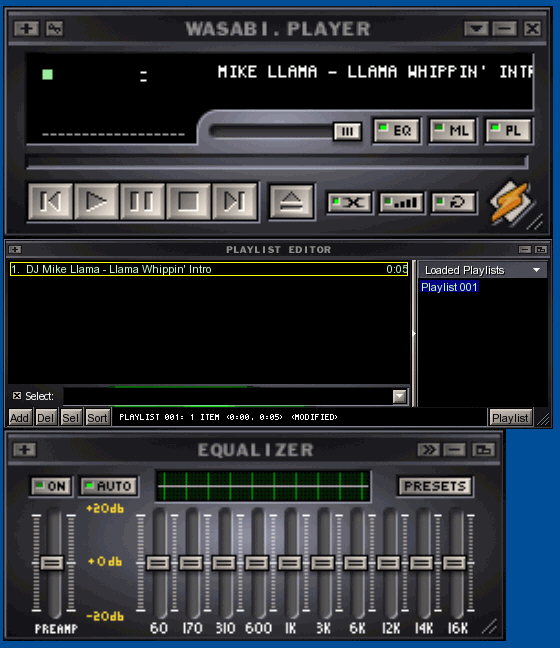
Task: Click the volume slider handle
Action: [x=347, y=131]
